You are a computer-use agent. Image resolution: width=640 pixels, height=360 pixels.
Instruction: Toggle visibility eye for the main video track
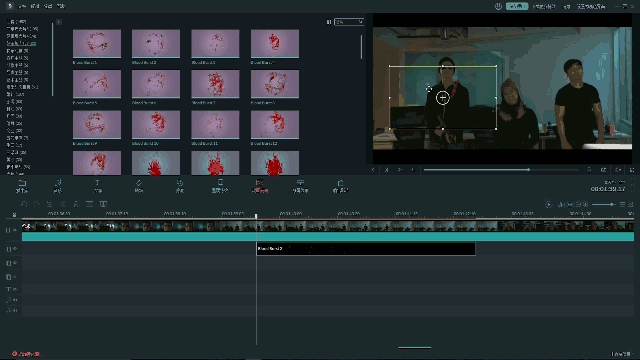coord(15,230)
